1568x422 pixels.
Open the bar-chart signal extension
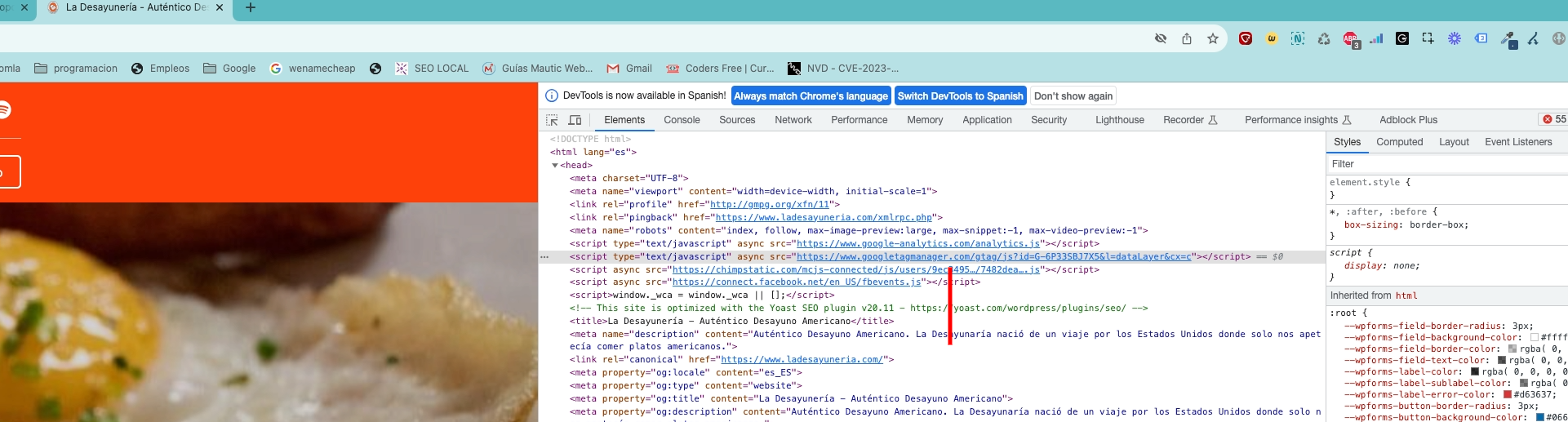click(1376, 38)
